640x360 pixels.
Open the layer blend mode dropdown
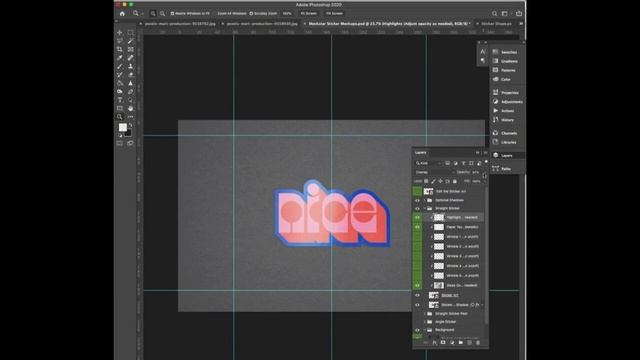pyautogui.click(x=434, y=172)
